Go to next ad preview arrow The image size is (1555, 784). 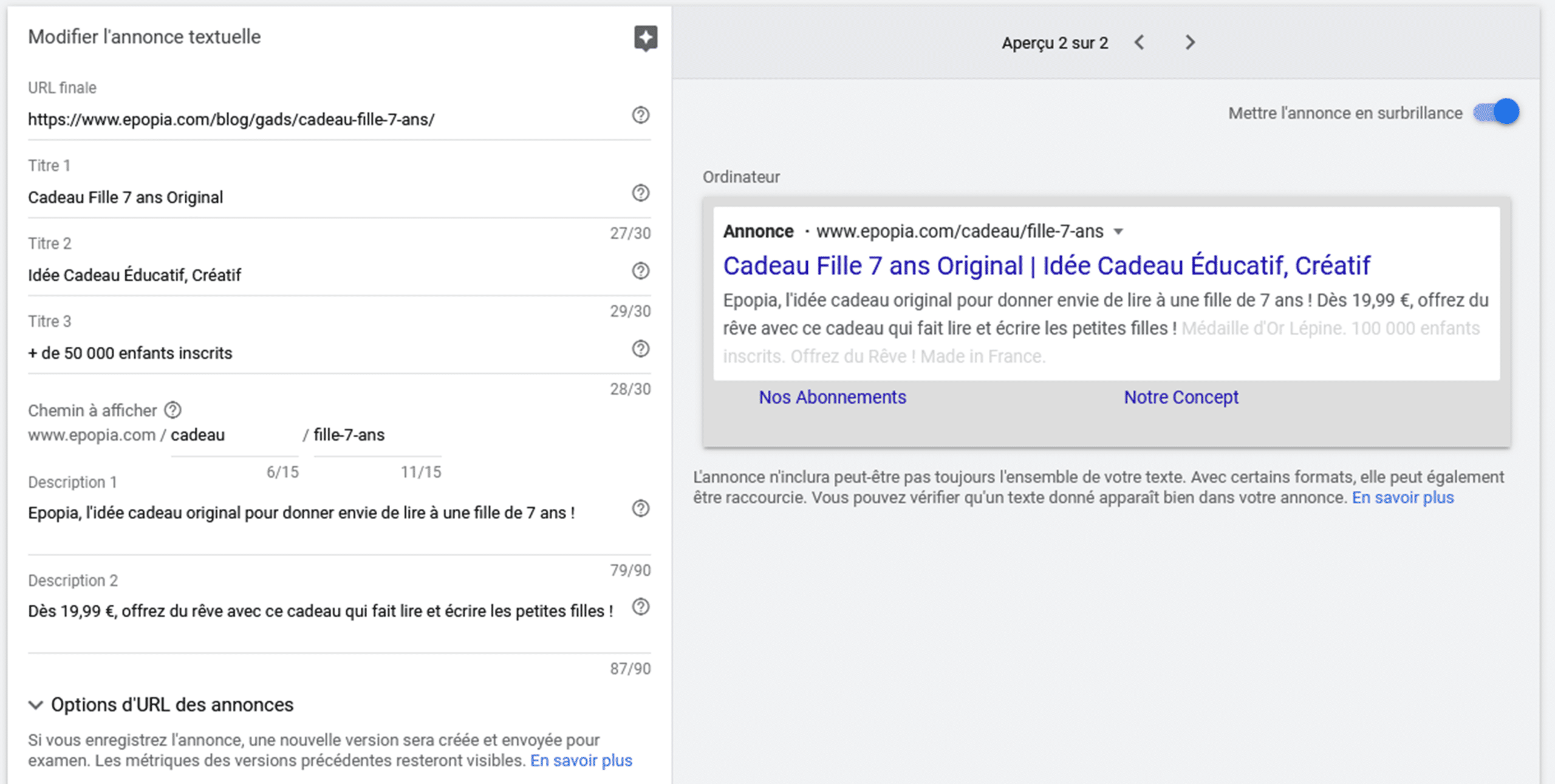tap(1190, 43)
